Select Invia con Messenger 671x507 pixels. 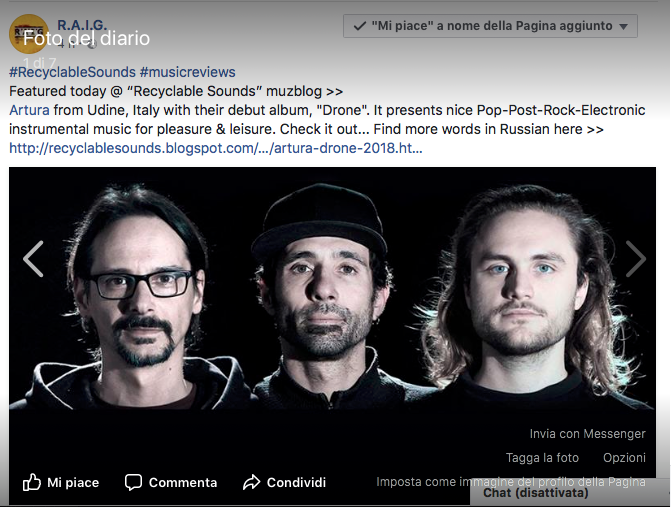[x=588, y=434]
